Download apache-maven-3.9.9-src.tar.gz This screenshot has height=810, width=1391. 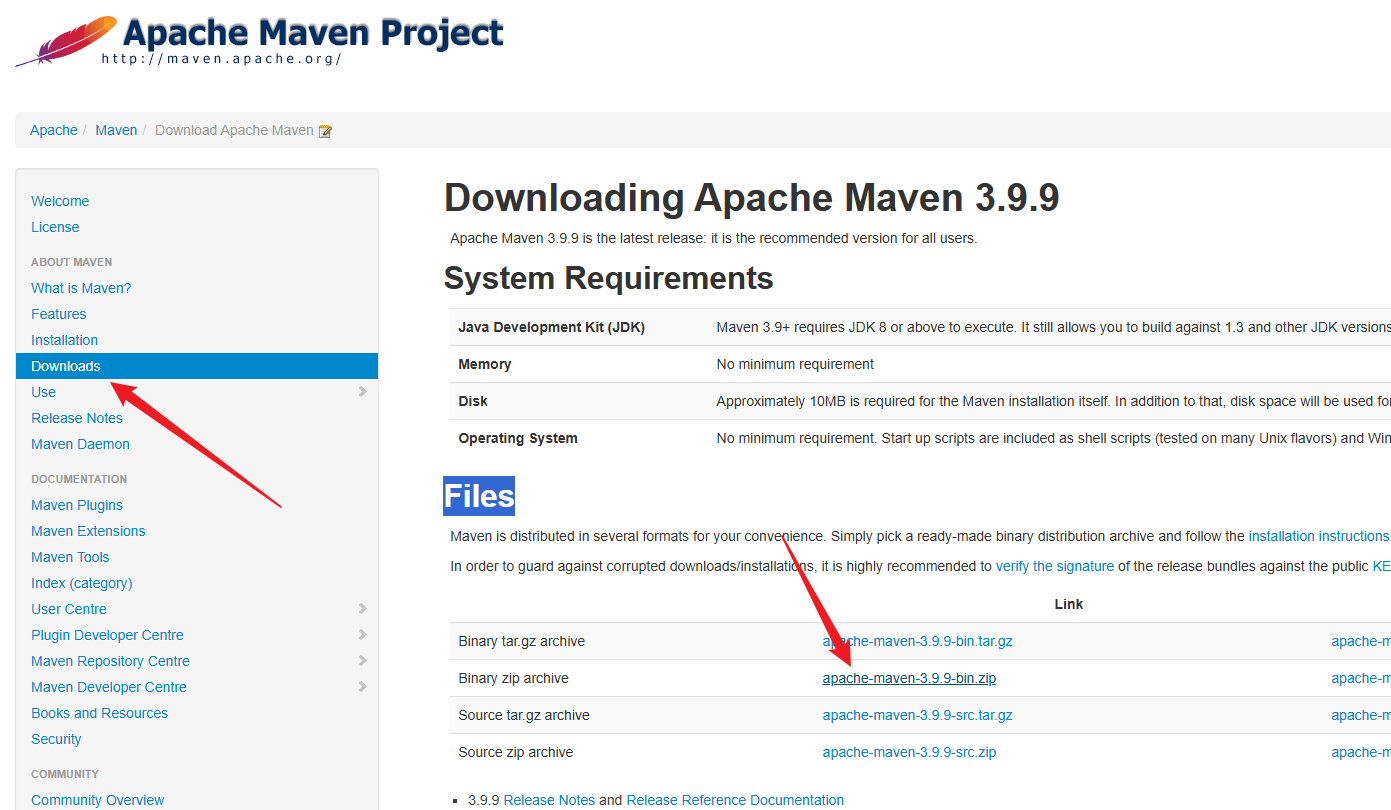(917, 715)
